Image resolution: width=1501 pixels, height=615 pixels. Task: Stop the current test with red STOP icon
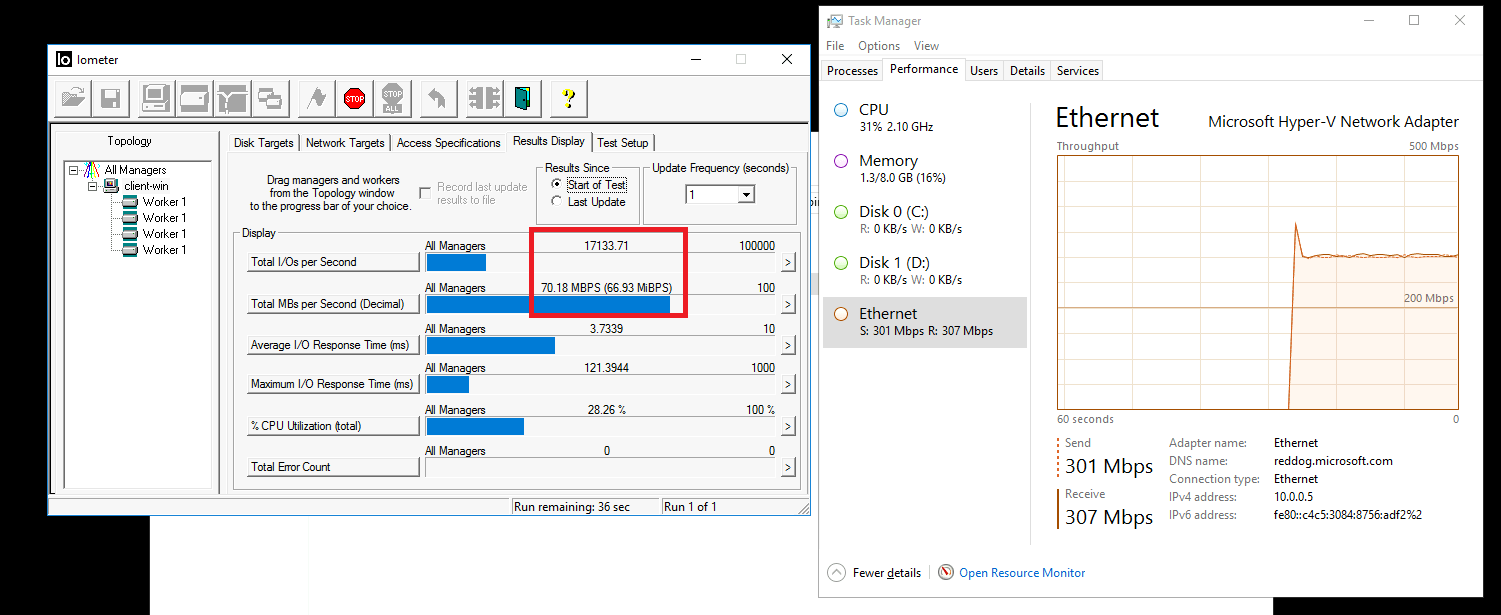[355, 98]
